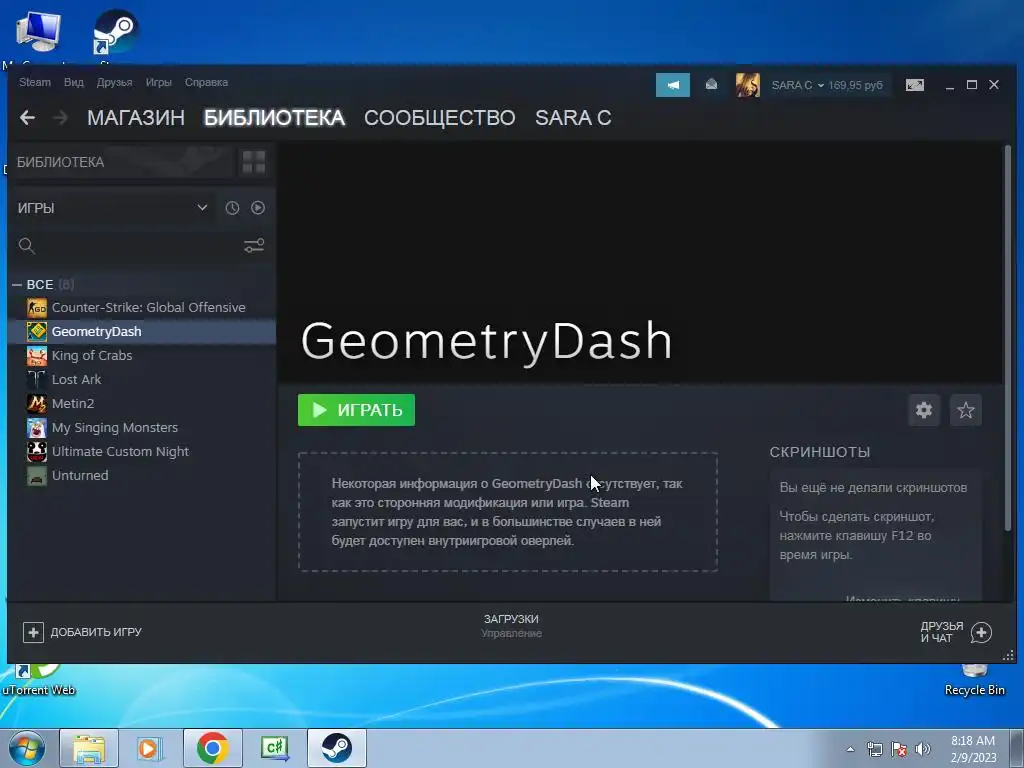The image size is (1024, 768).
Task: Open library filter options sliders icon
Action: (x=254, y=246)
